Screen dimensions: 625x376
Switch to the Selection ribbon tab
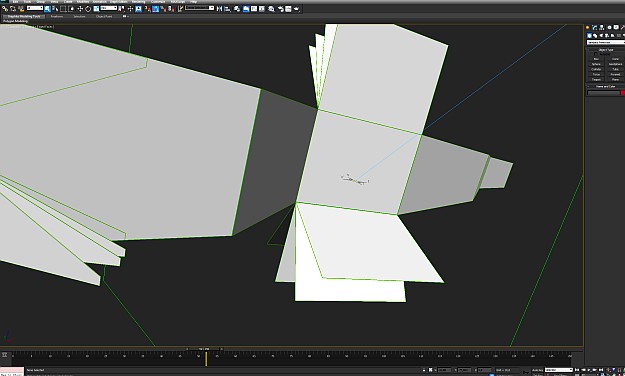[x=79, y=16]
